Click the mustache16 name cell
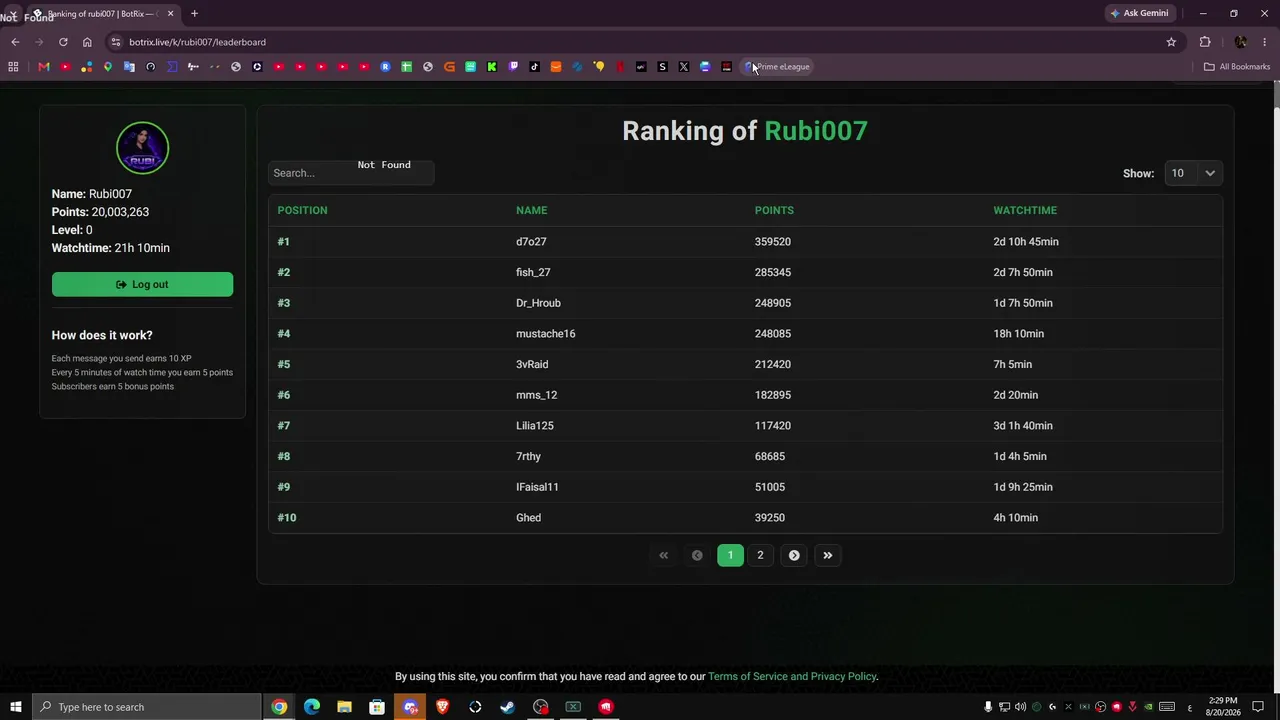 pyautogui.click(x=545, y=334)
